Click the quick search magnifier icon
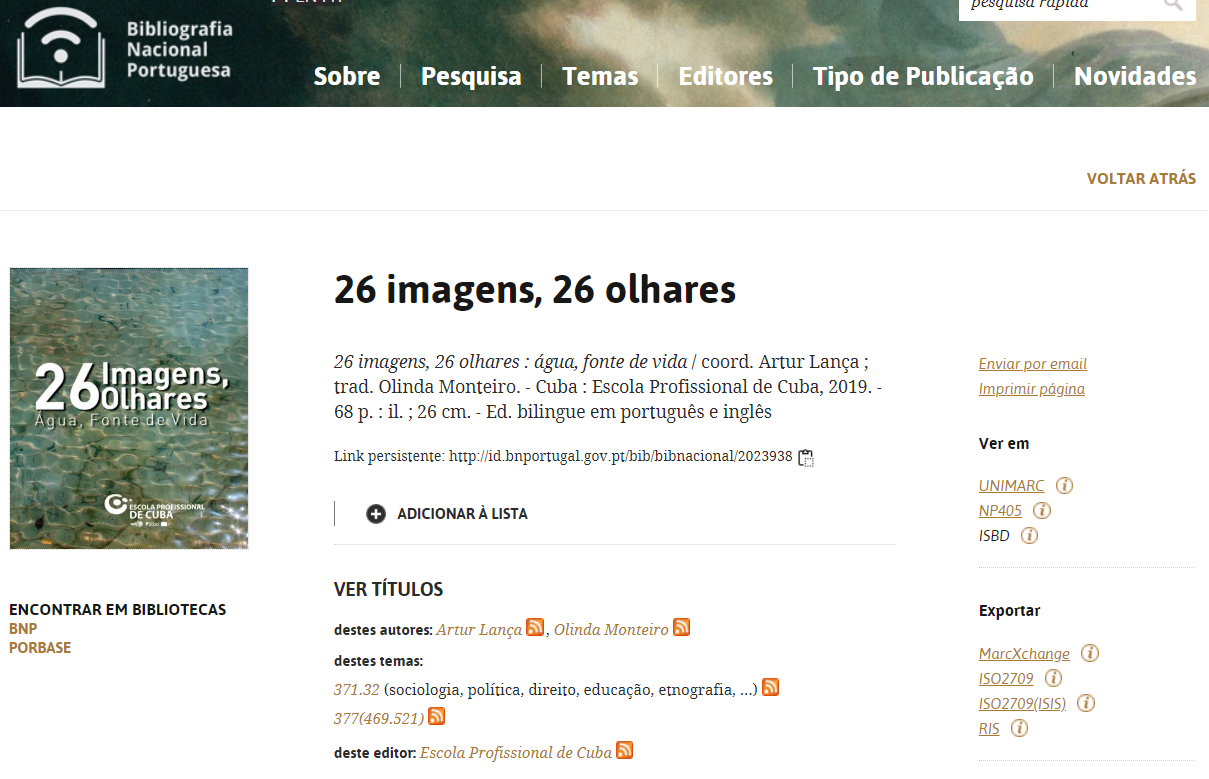This screenshot has width=1209, height=779. pos(1173,5)
